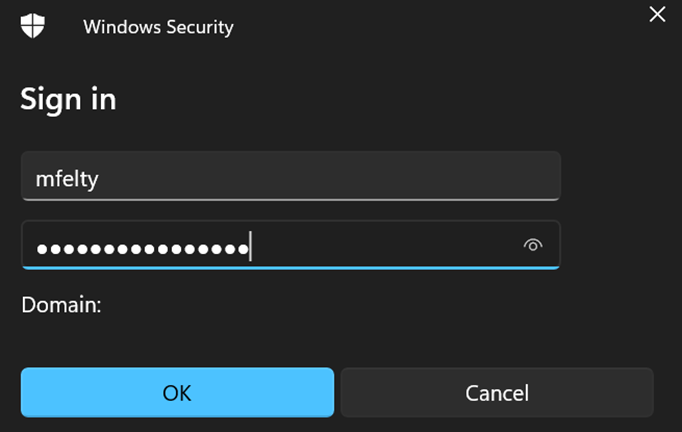Focus the username field containing mfelty
Screen dimensions: 682x432
[x=290, y=177]
